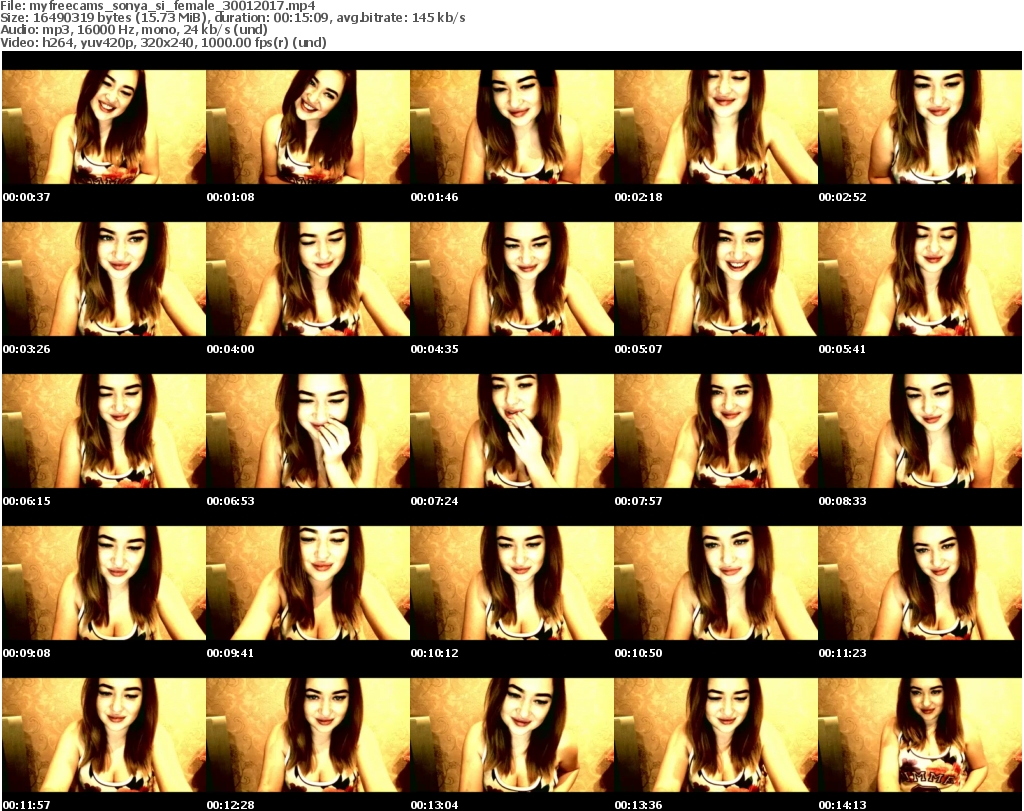View the thumbnail at 00:09:08
The height and width of the screenshot is (811, 1024).
[x=104, y=583]
